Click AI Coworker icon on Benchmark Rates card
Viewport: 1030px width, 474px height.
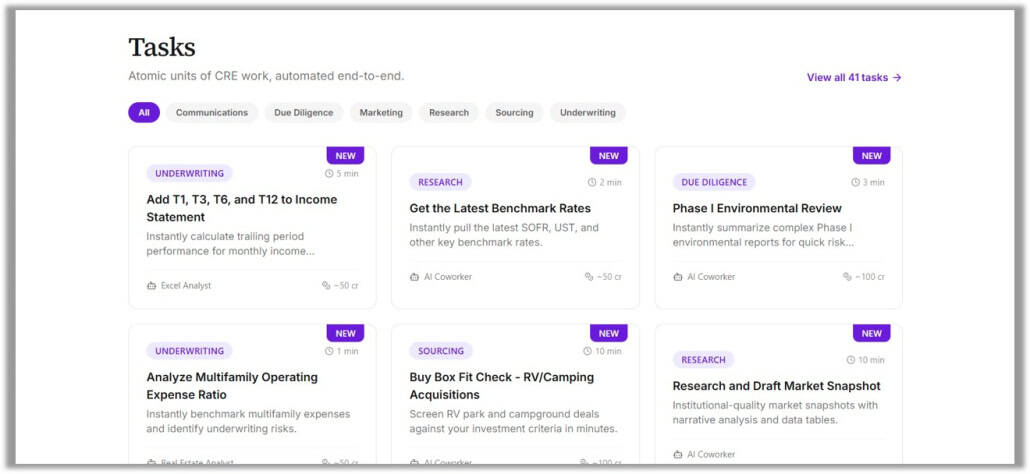[414, 277]
